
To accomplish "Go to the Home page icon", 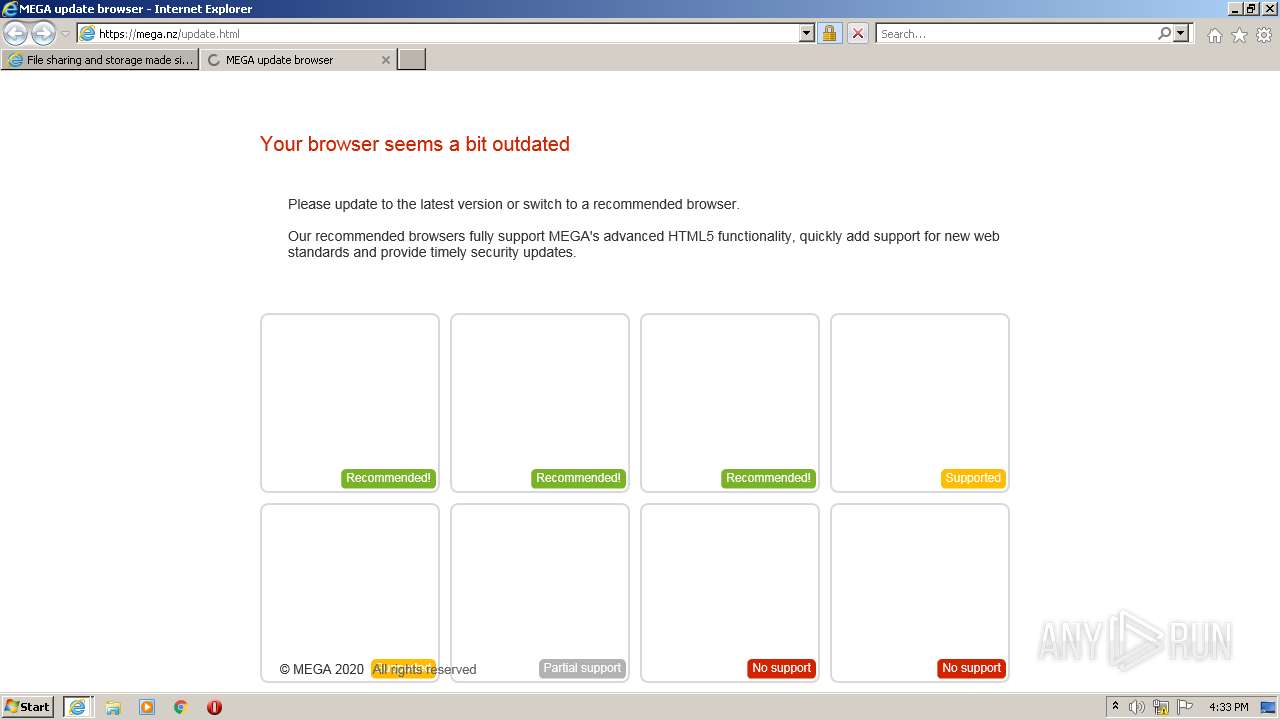I will point(1214,35).
